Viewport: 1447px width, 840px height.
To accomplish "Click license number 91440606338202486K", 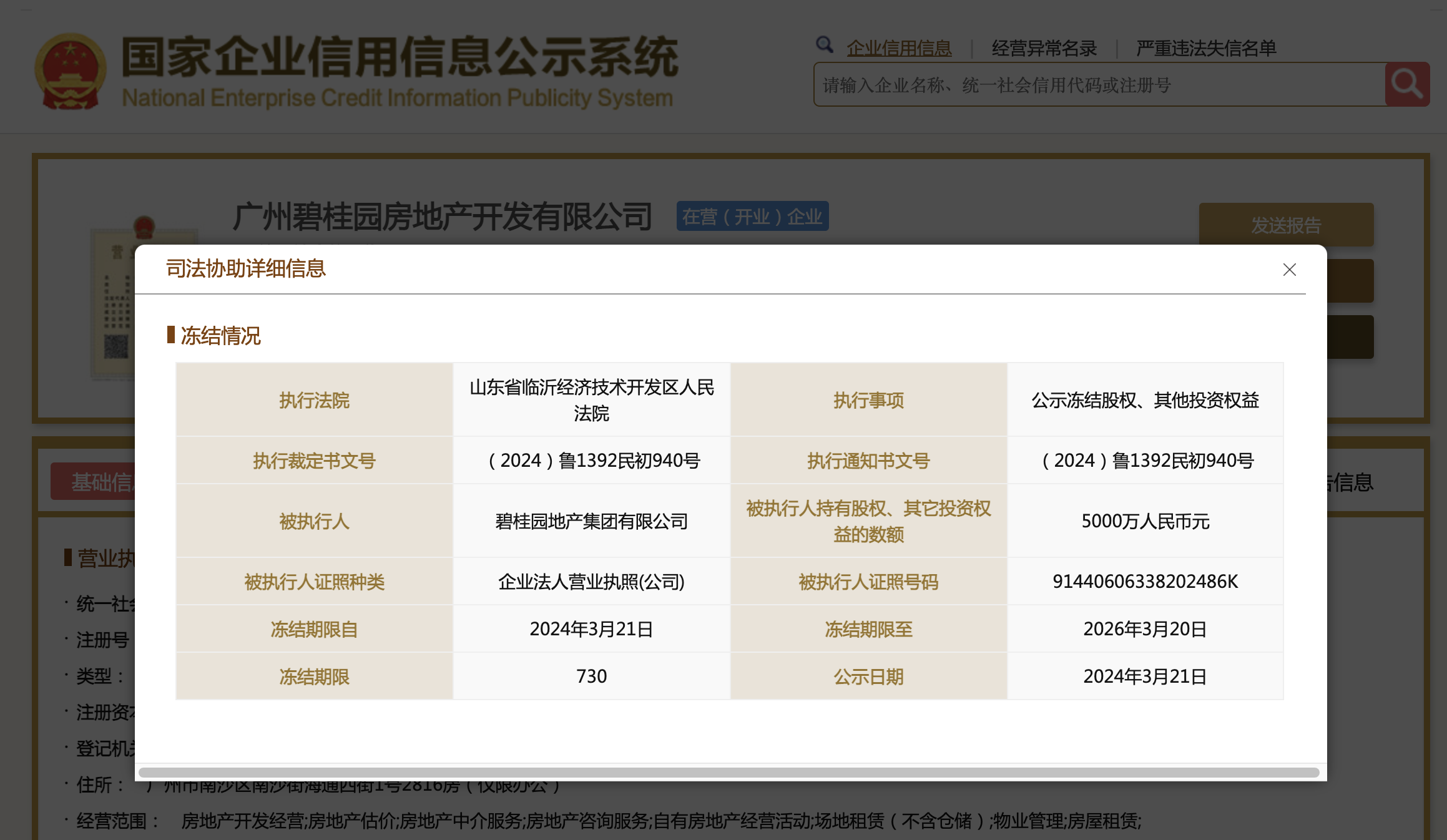I will tap(1145, 582).
